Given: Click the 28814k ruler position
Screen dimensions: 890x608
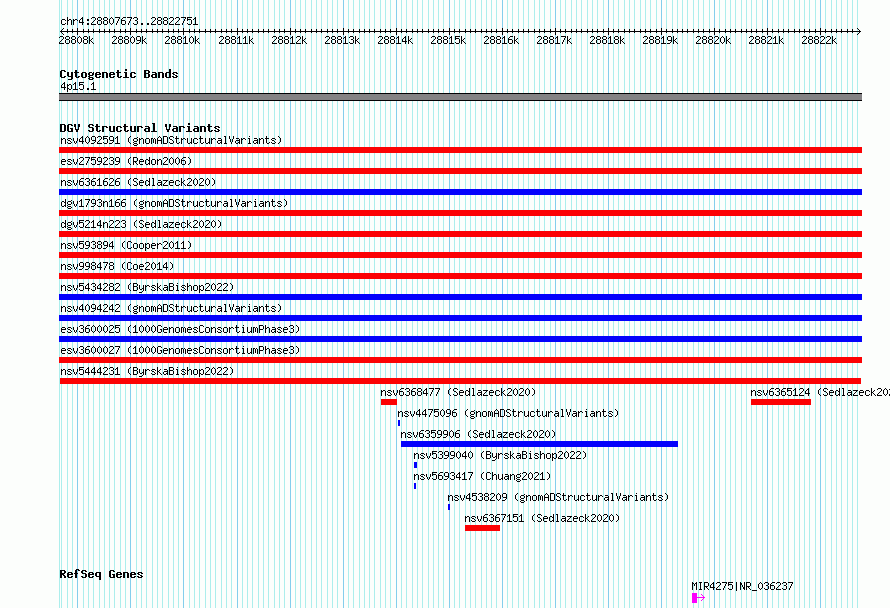Looking at the screenshot, I should point(395,40).
